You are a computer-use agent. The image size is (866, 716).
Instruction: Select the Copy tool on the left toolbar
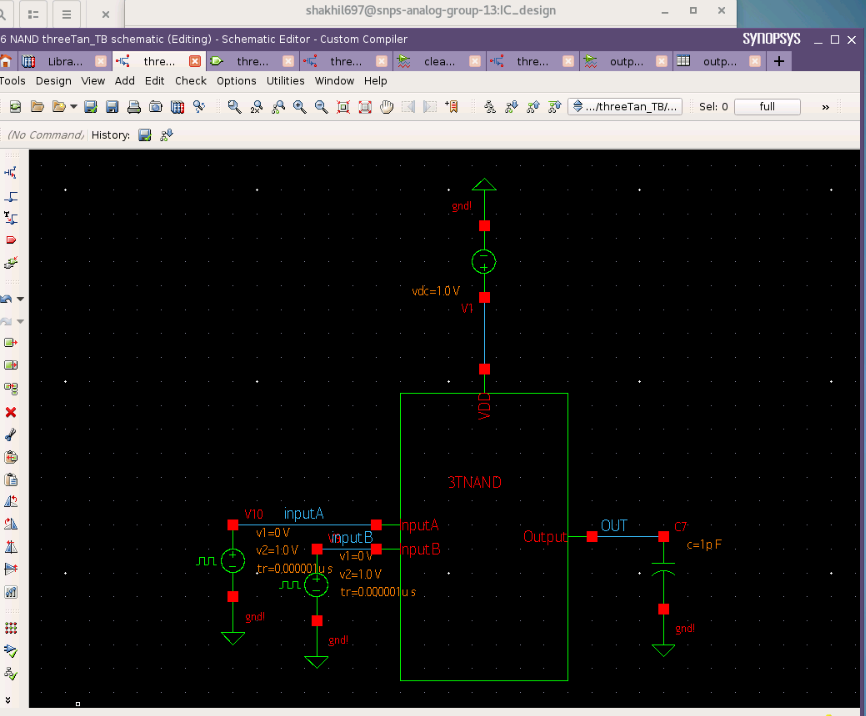click(x=12, y=362)
